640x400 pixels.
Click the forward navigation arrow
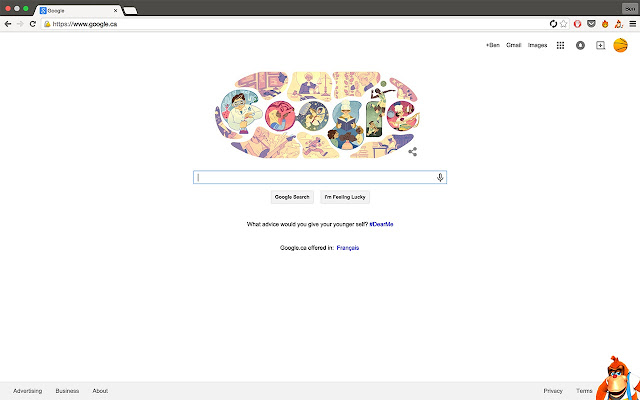[x=20, y=24]
